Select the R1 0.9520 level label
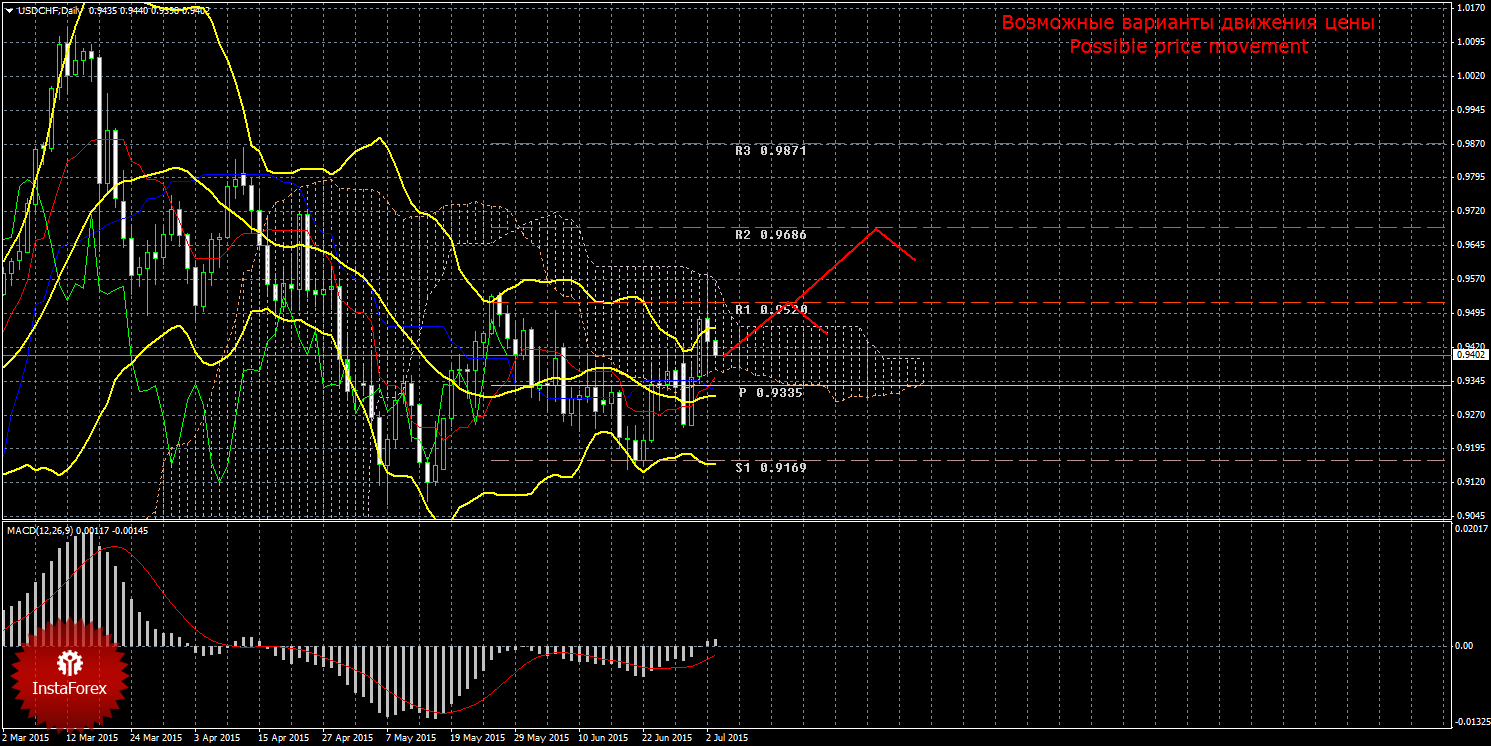1491x746 pixels. tap(770, 310)
